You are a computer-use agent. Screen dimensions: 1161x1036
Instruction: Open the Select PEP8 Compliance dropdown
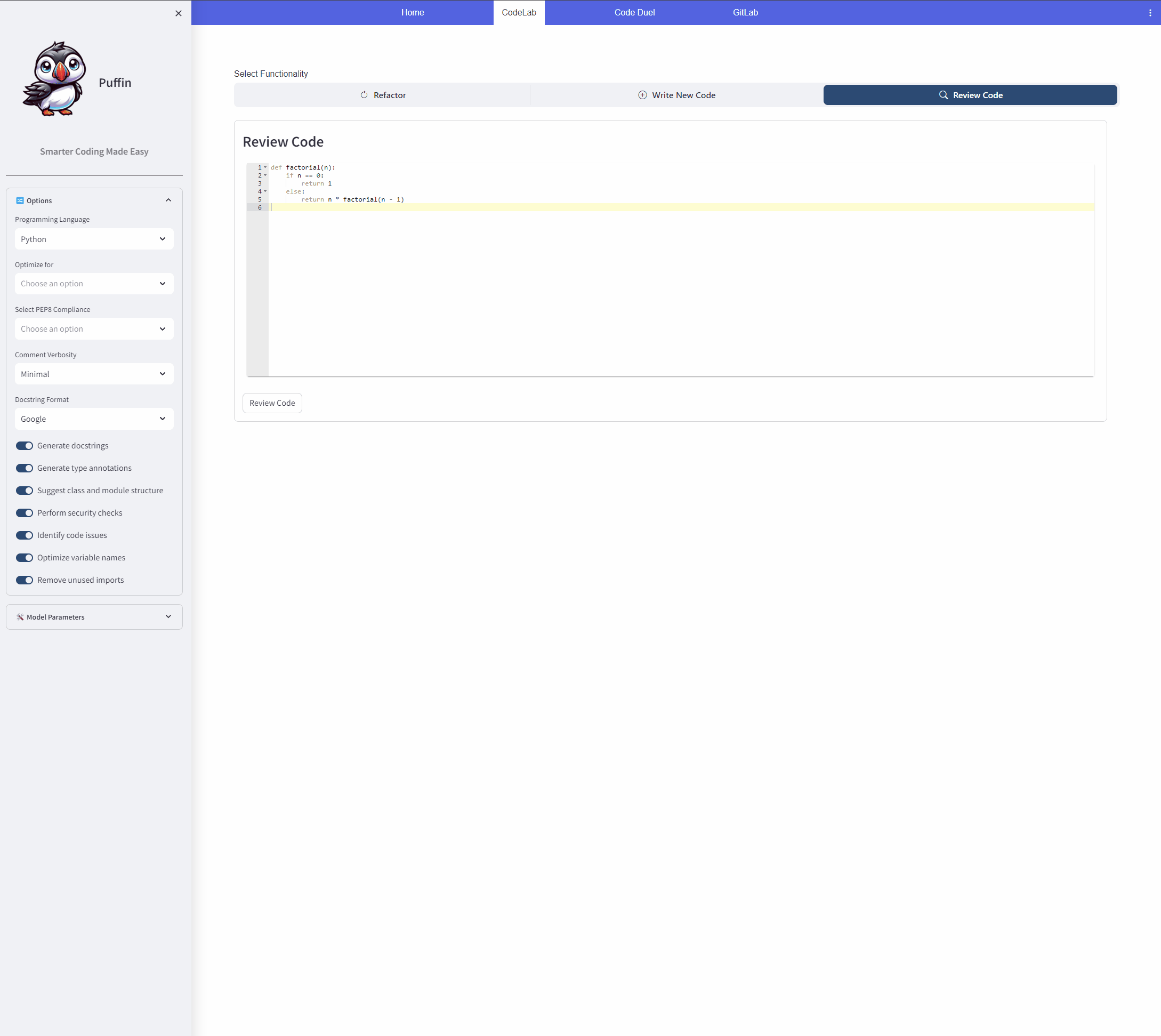93,328
